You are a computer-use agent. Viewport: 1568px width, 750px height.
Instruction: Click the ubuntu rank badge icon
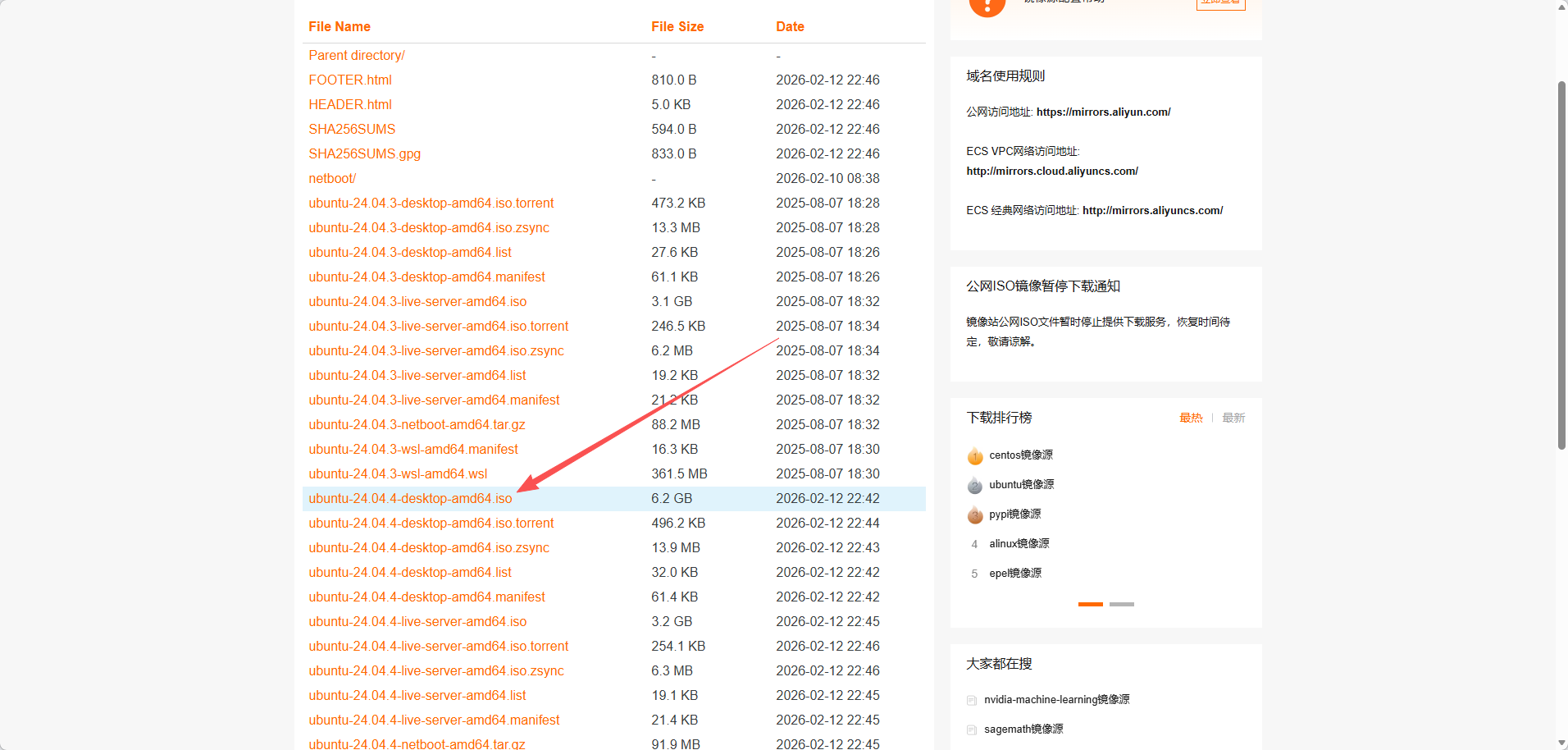pyautogui.click(x=975, y=485)
